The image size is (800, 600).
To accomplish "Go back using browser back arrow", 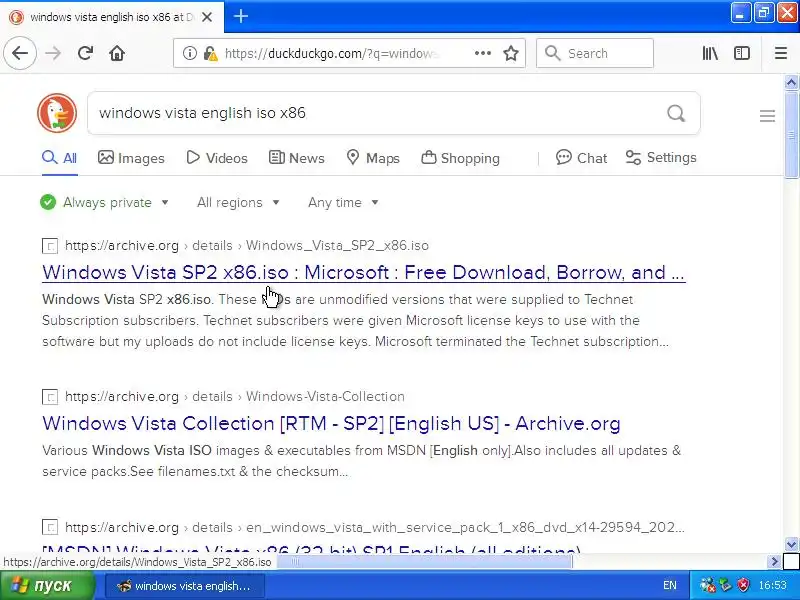I will [20, 53].
